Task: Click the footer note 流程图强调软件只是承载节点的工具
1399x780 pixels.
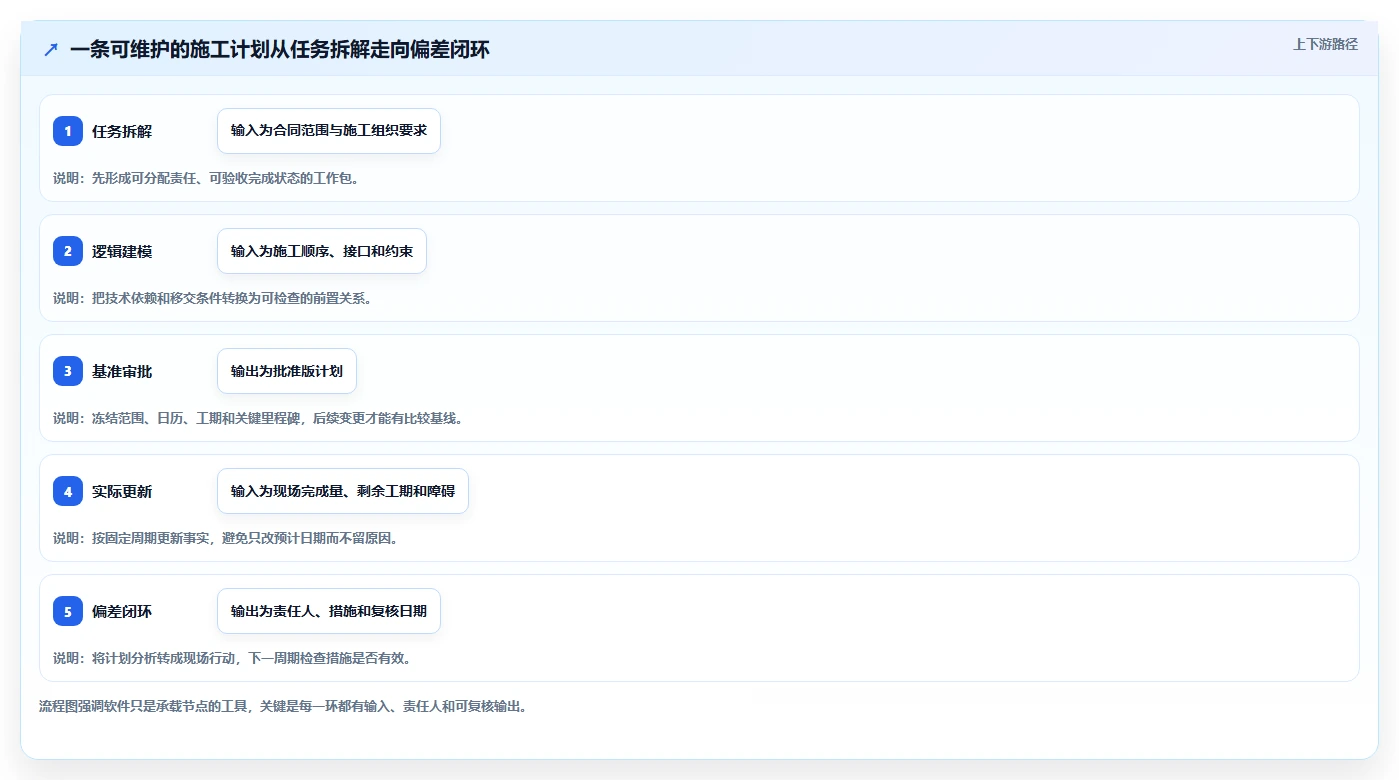Action: click(x=283, y=706)
